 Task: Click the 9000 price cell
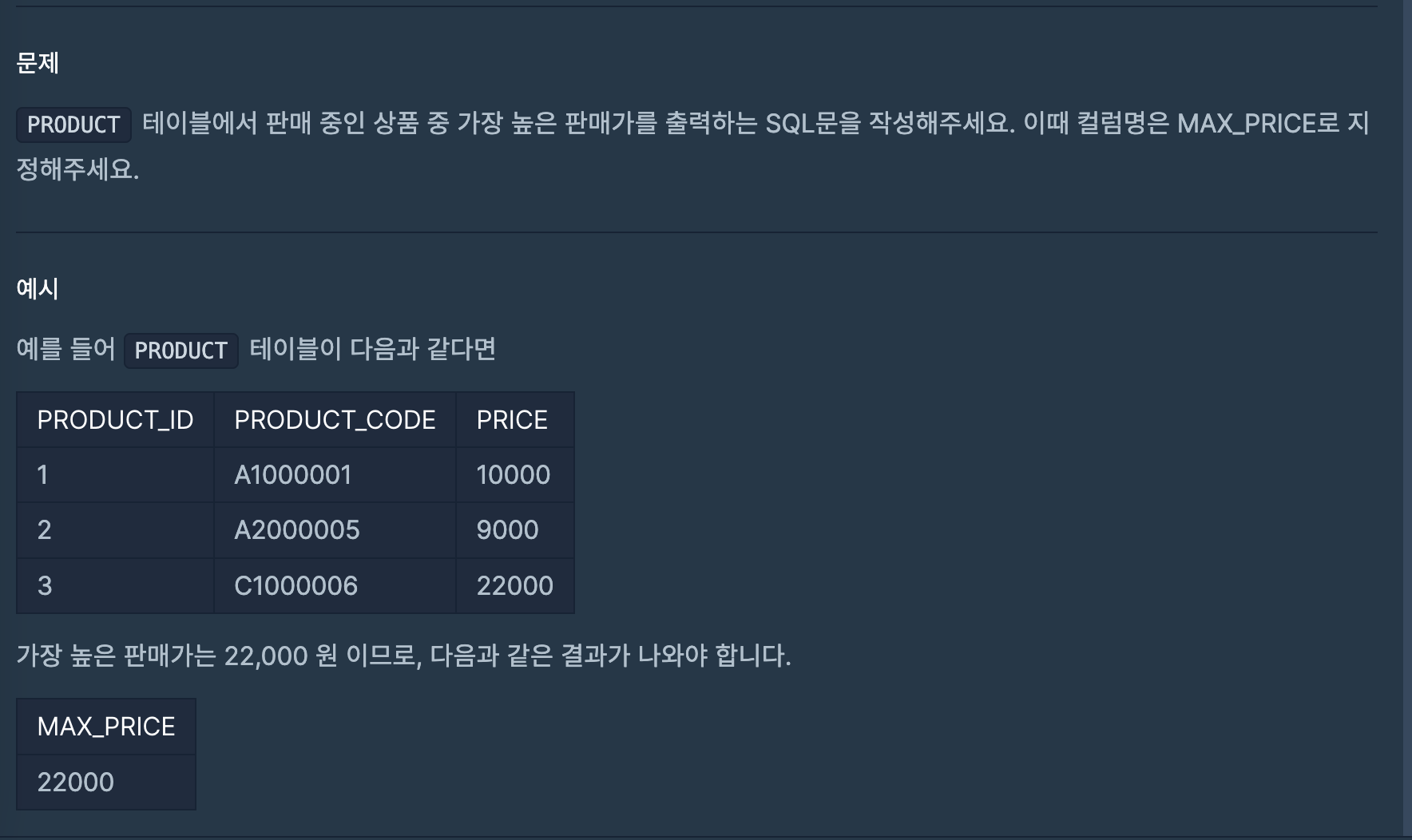click(507, 530)
